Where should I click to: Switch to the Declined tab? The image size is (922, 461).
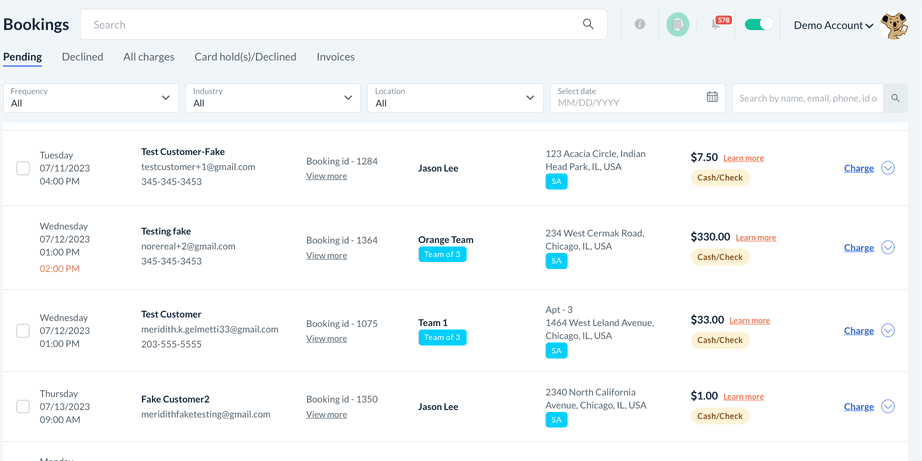(x=82, y=57)
